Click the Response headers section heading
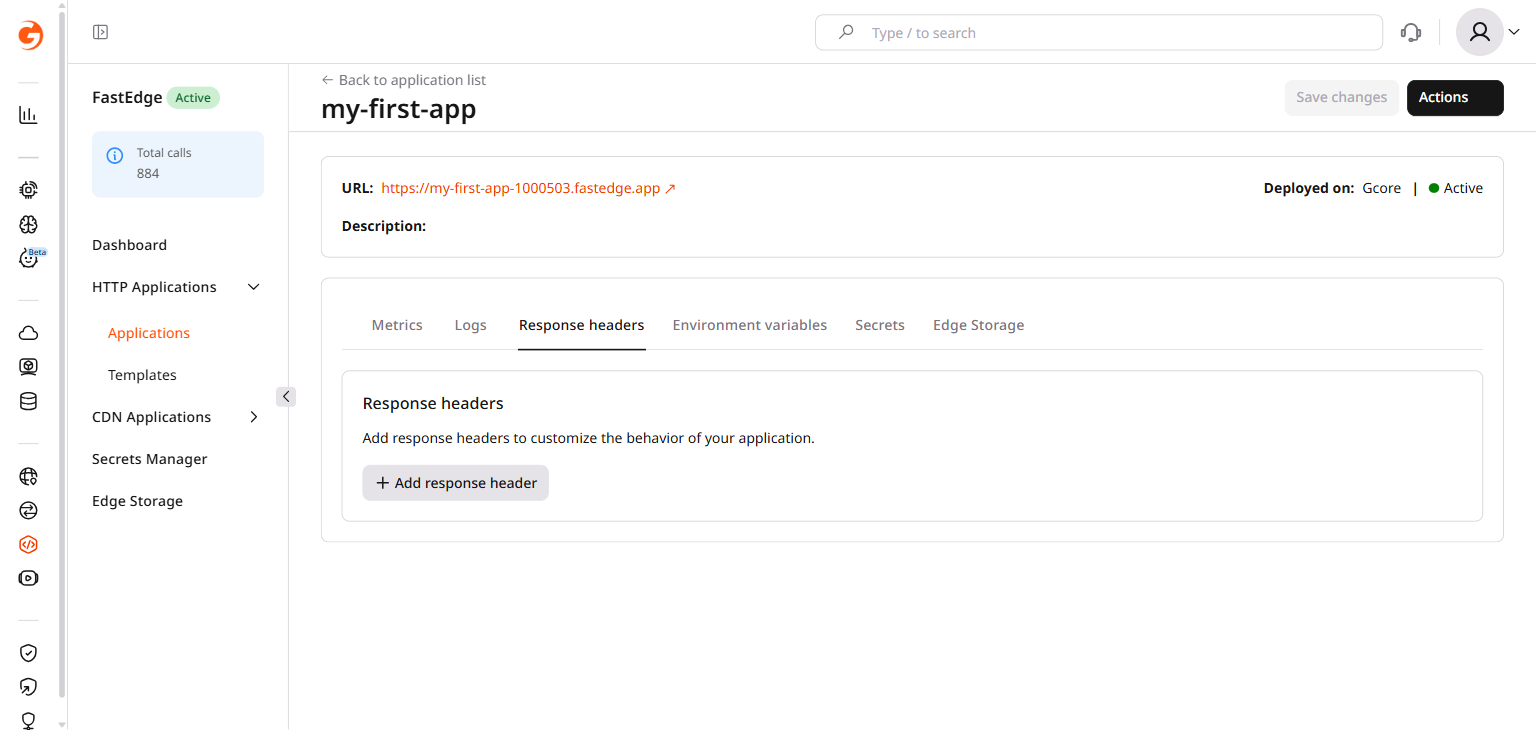 point(433,404)
